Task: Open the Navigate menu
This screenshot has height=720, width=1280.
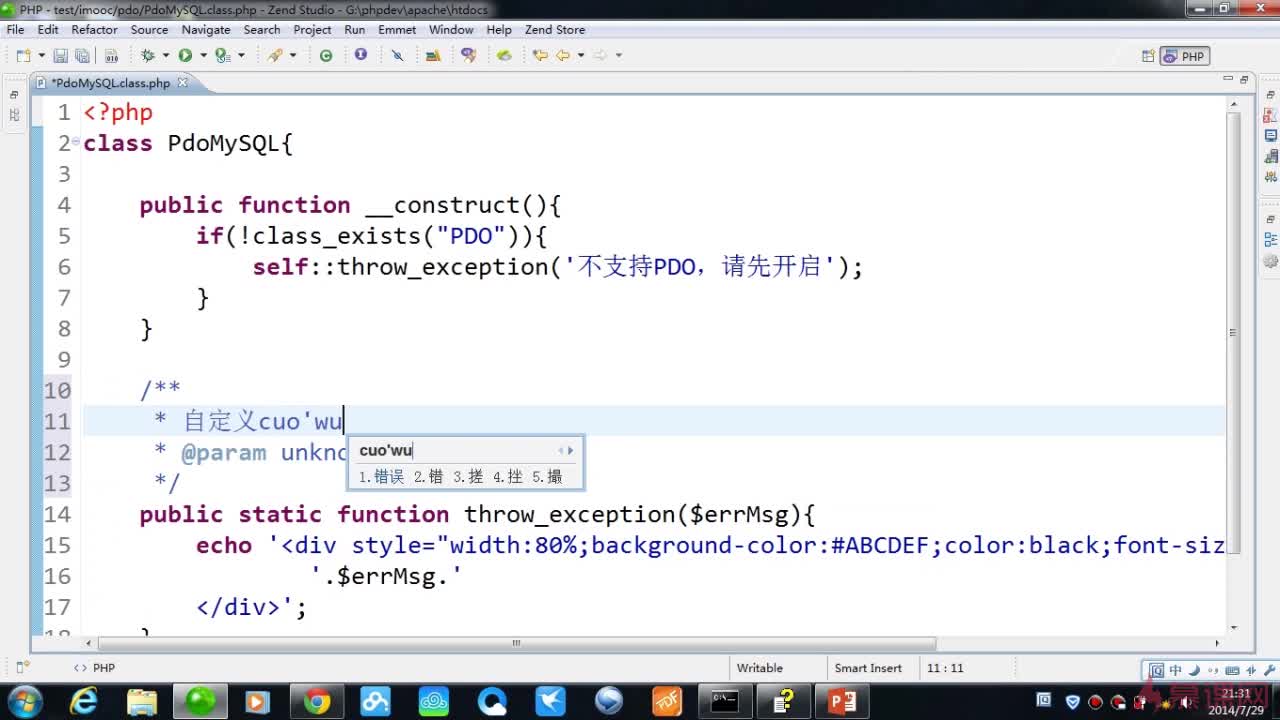Action: [x=206, y=30]
